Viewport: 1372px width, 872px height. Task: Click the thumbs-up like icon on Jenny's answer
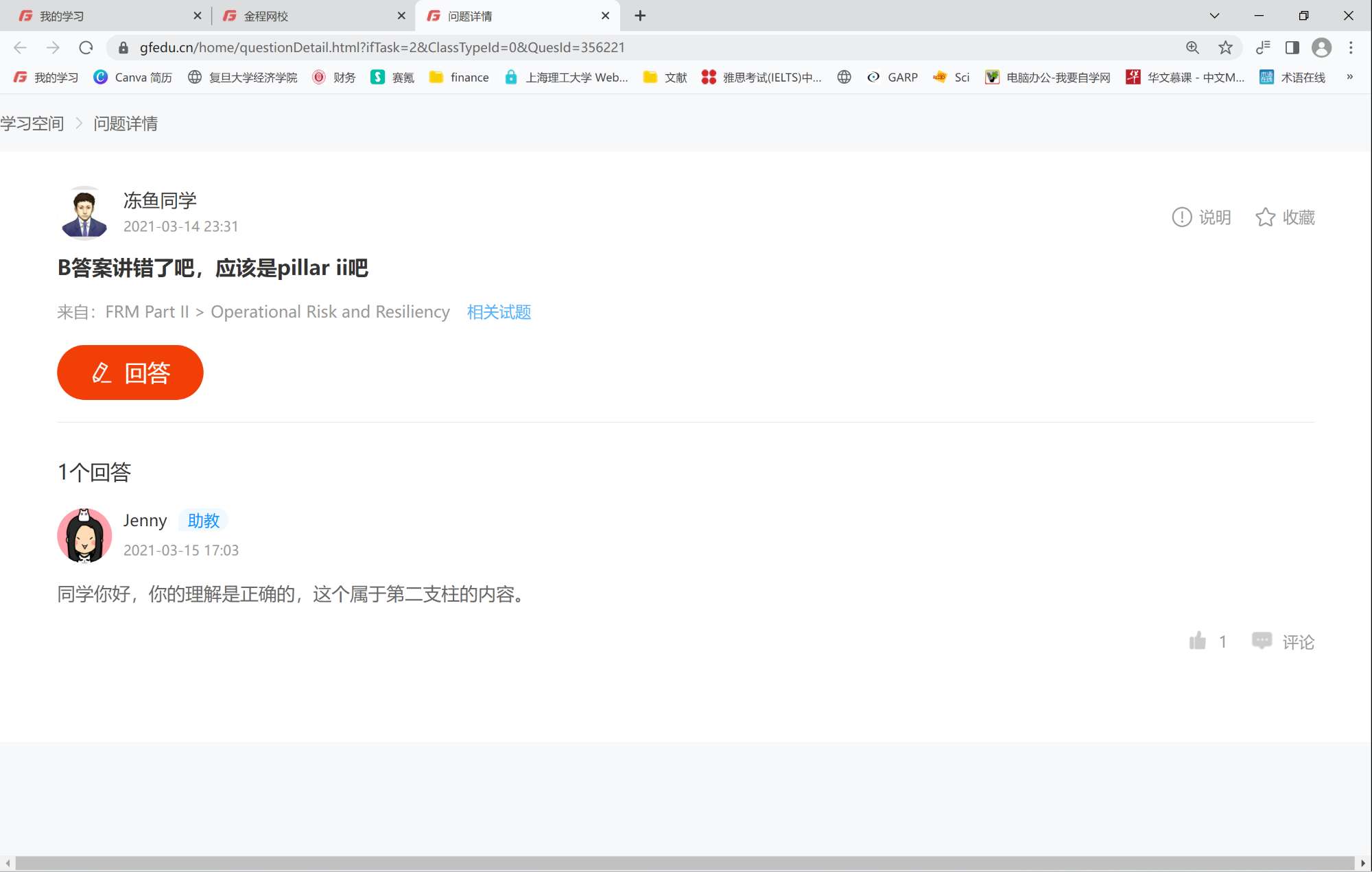[1197, 641]
